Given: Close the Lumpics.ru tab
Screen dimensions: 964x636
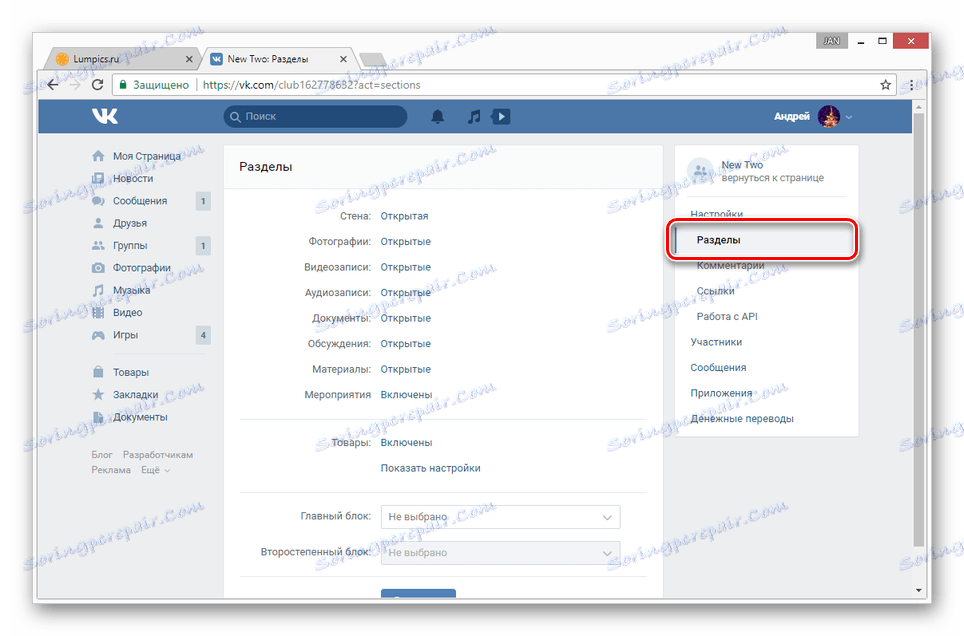Looking at the screenshot, I should (x=189, y=59).
